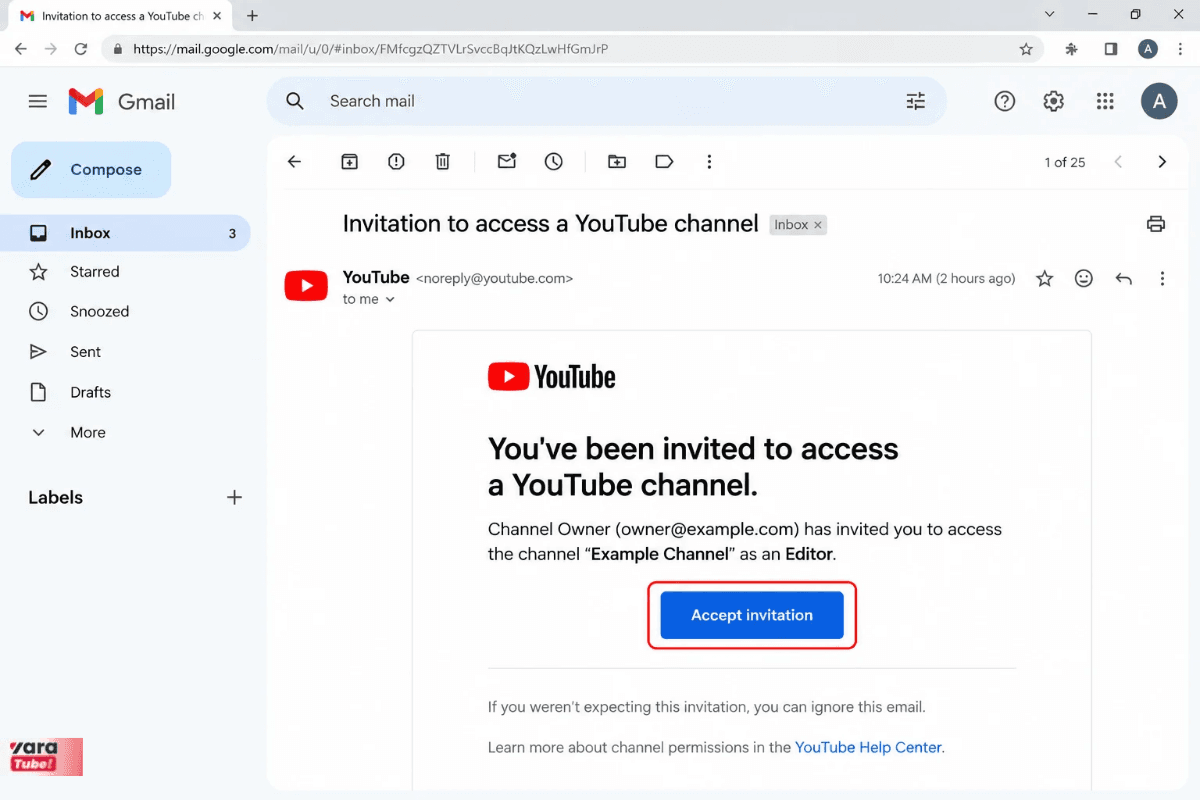Report this email as spam
This screenshot has height=800, width=1200.
click(396, 162)
